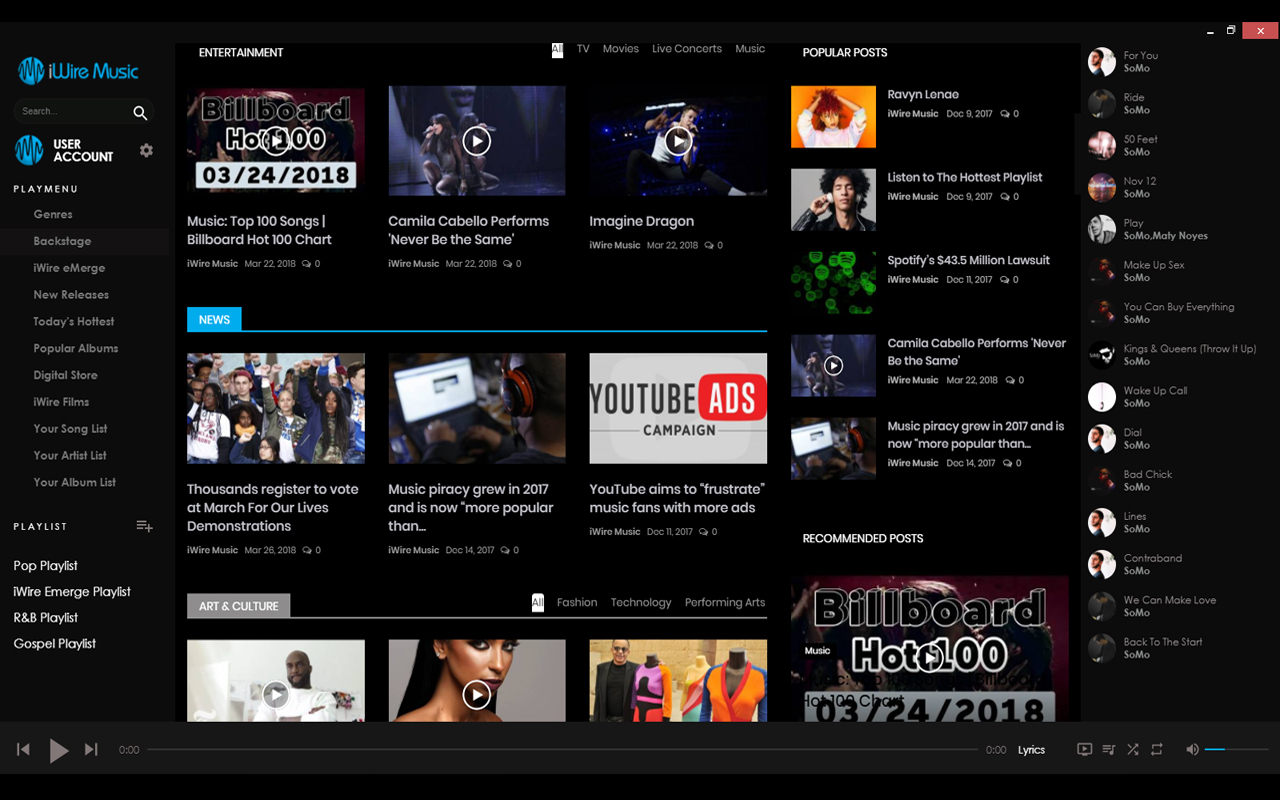
Task: Toggle repeat mode
Action: coord(1157,749)
